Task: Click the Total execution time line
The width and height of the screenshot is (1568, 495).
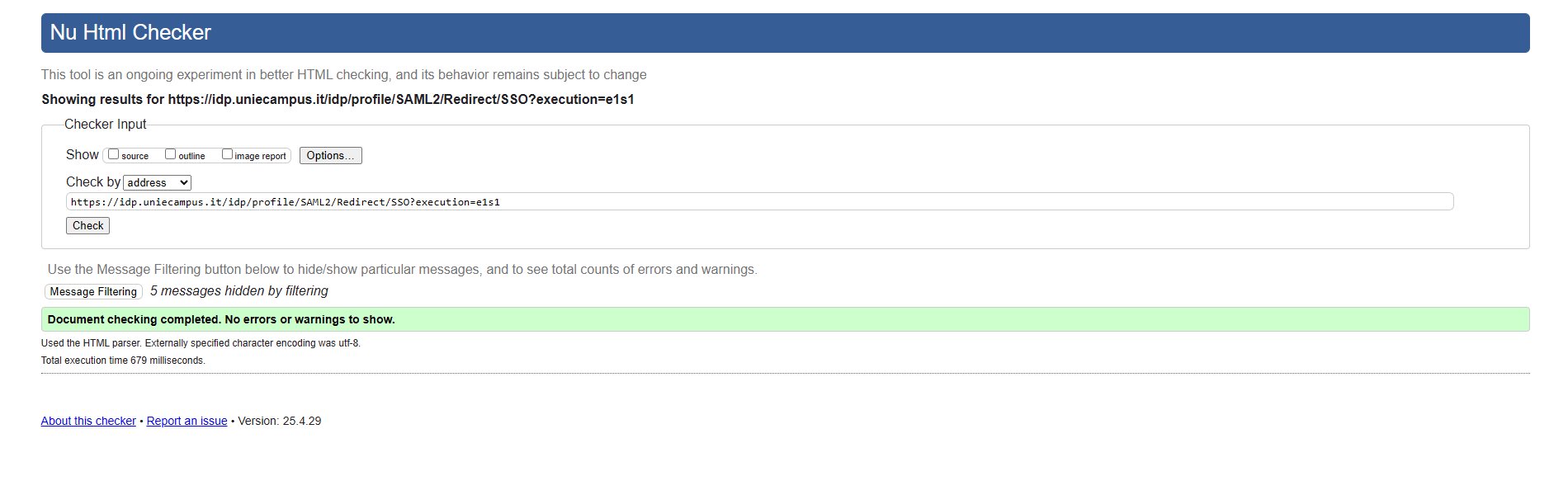Action: point(123,361)
